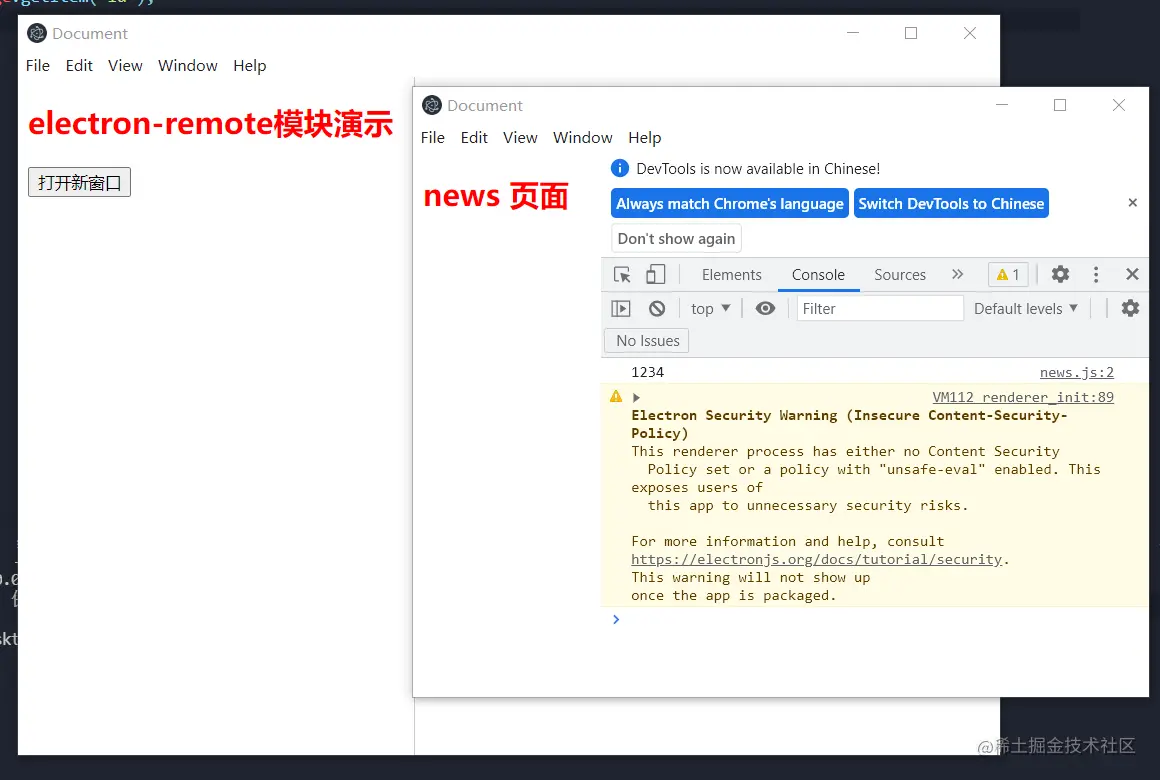Open the VM112 renderer_init:89 link

click(1022, 397)
